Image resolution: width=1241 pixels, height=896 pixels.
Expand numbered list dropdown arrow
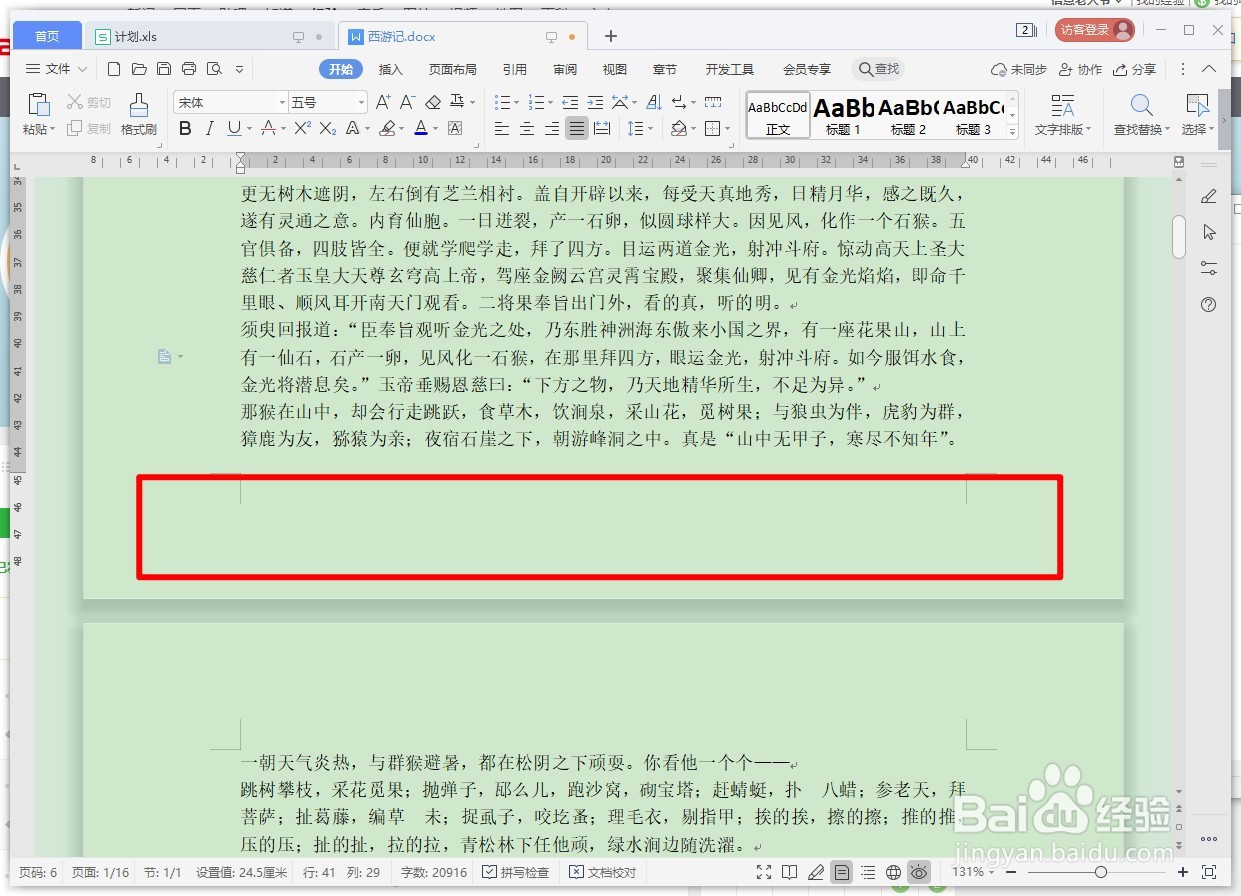pos(550,103)
